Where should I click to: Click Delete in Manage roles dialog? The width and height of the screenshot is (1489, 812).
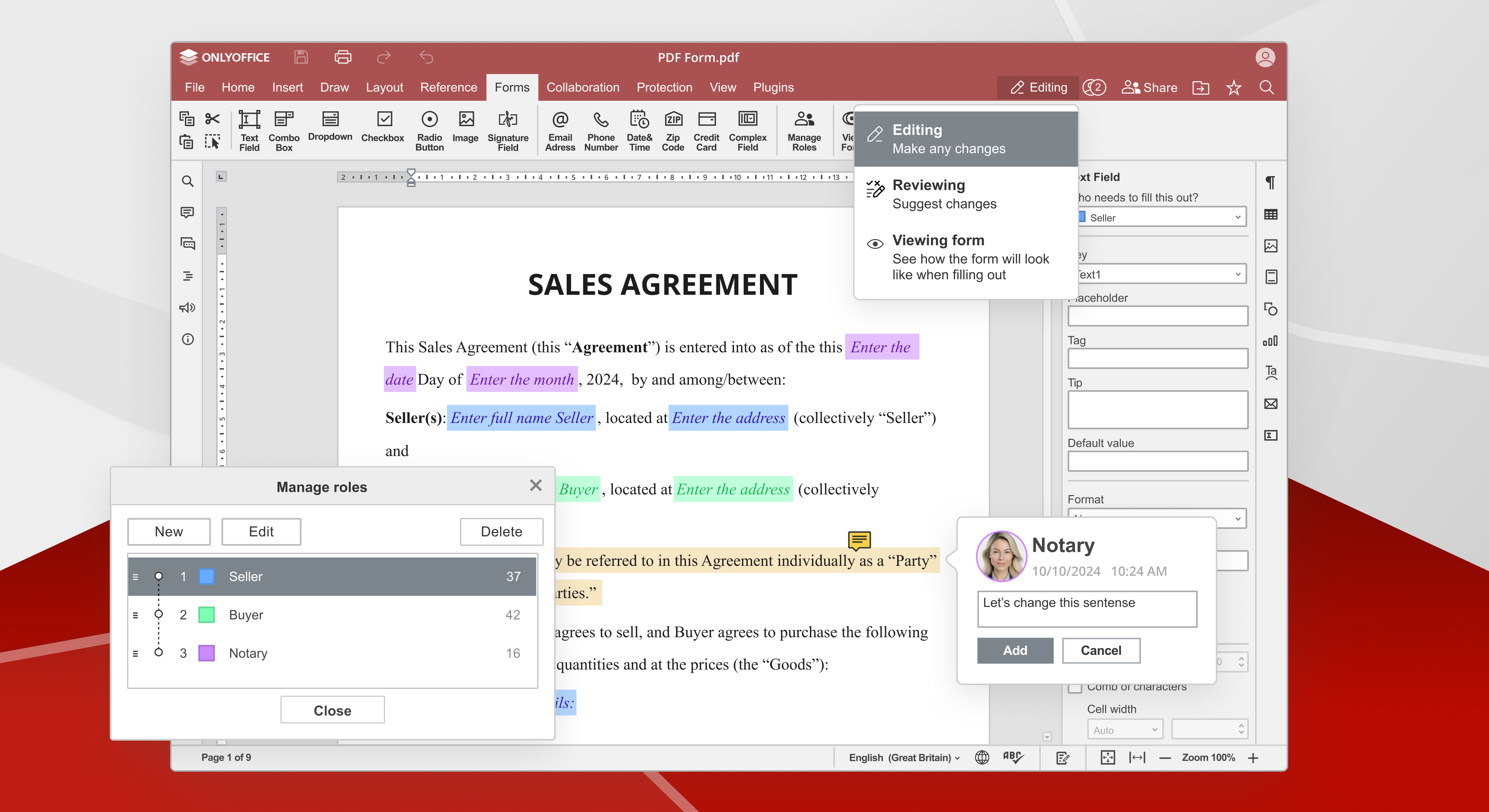[500, 530]
